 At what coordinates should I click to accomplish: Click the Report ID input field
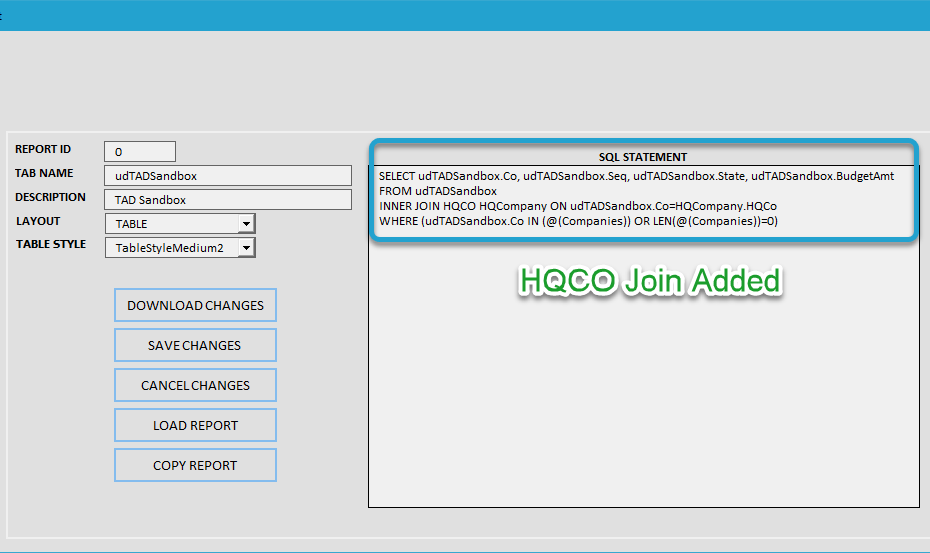pos(140,151)
